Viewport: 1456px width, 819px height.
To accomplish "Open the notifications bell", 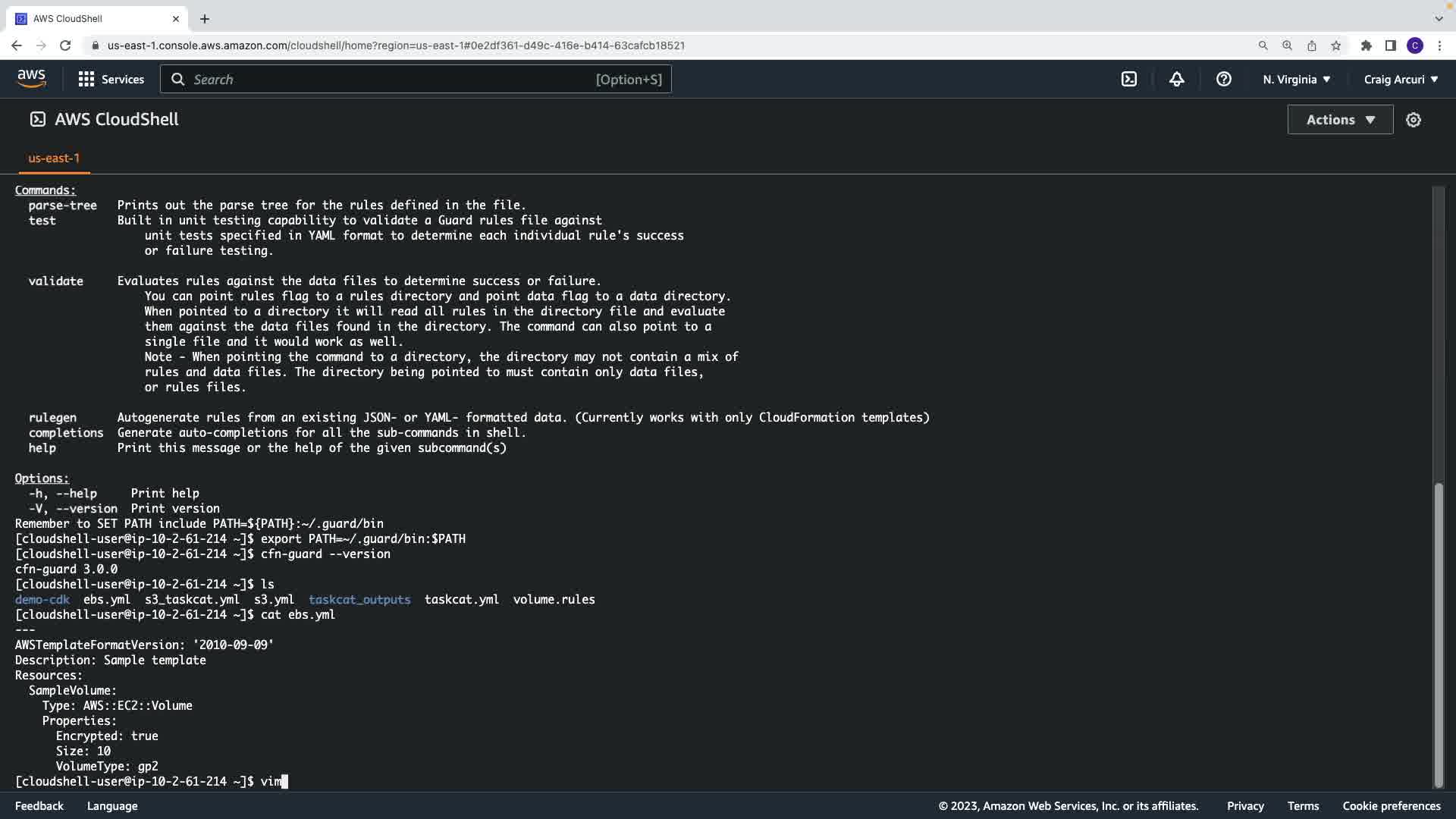I will coord(1176,79).
